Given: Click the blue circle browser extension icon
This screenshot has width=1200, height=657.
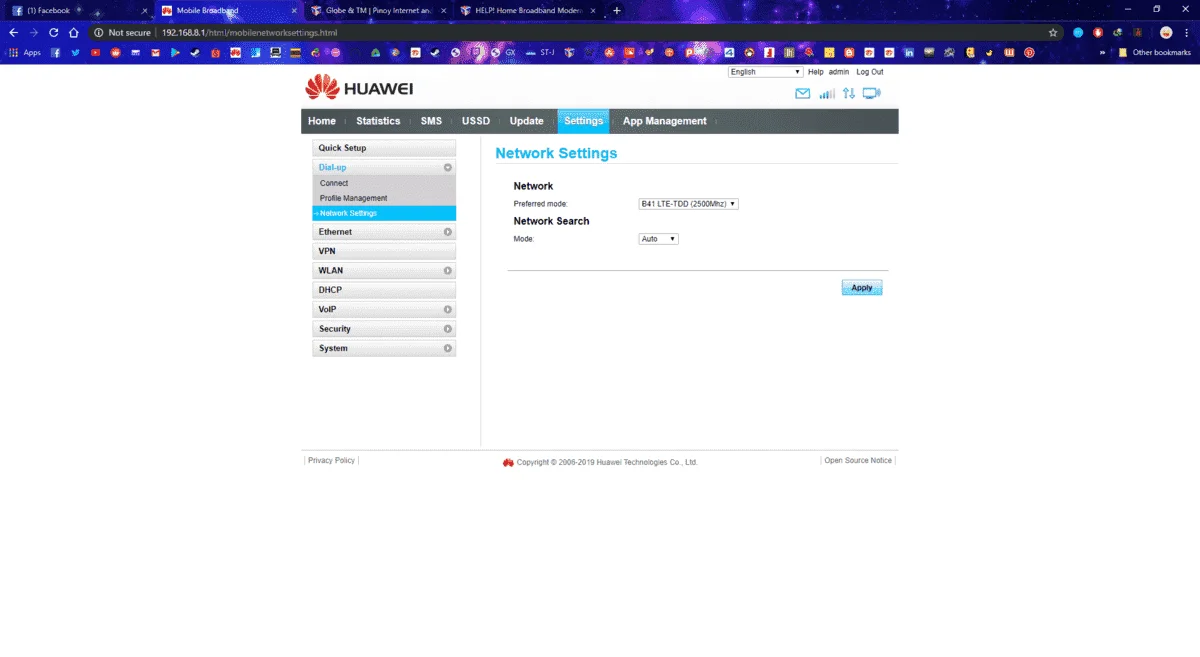Looking at the screenshot, I should [1078, 32].
